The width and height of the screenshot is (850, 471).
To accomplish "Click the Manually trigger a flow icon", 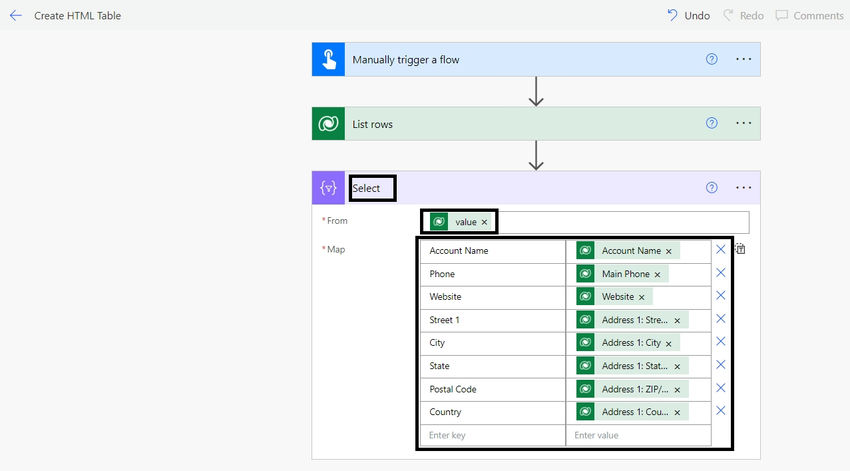I will point(328,59).
